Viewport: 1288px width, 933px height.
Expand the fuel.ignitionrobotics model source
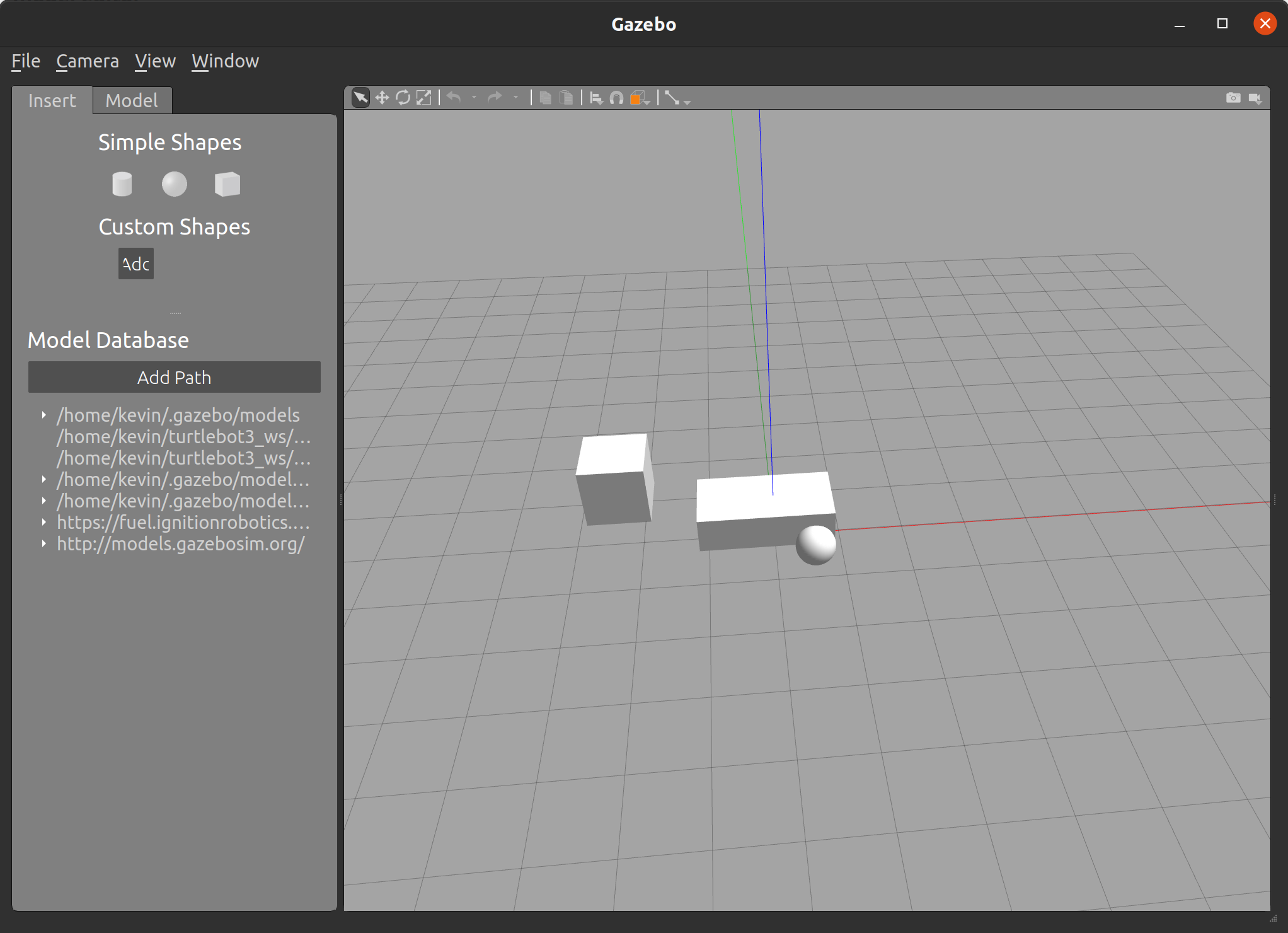43,522
